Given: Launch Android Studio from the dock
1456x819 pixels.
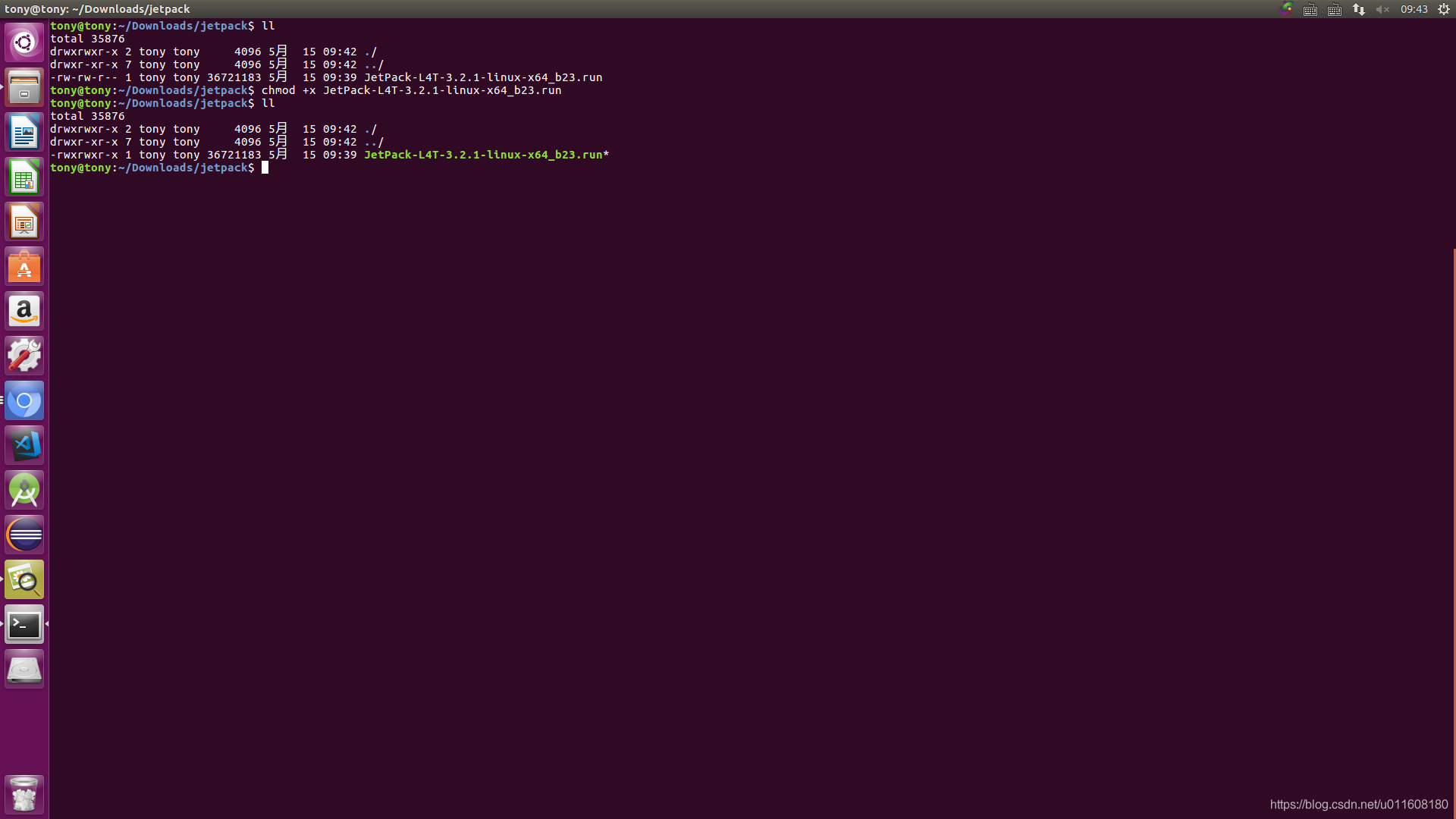Looking at the screenshot, I should click(24, 490).
